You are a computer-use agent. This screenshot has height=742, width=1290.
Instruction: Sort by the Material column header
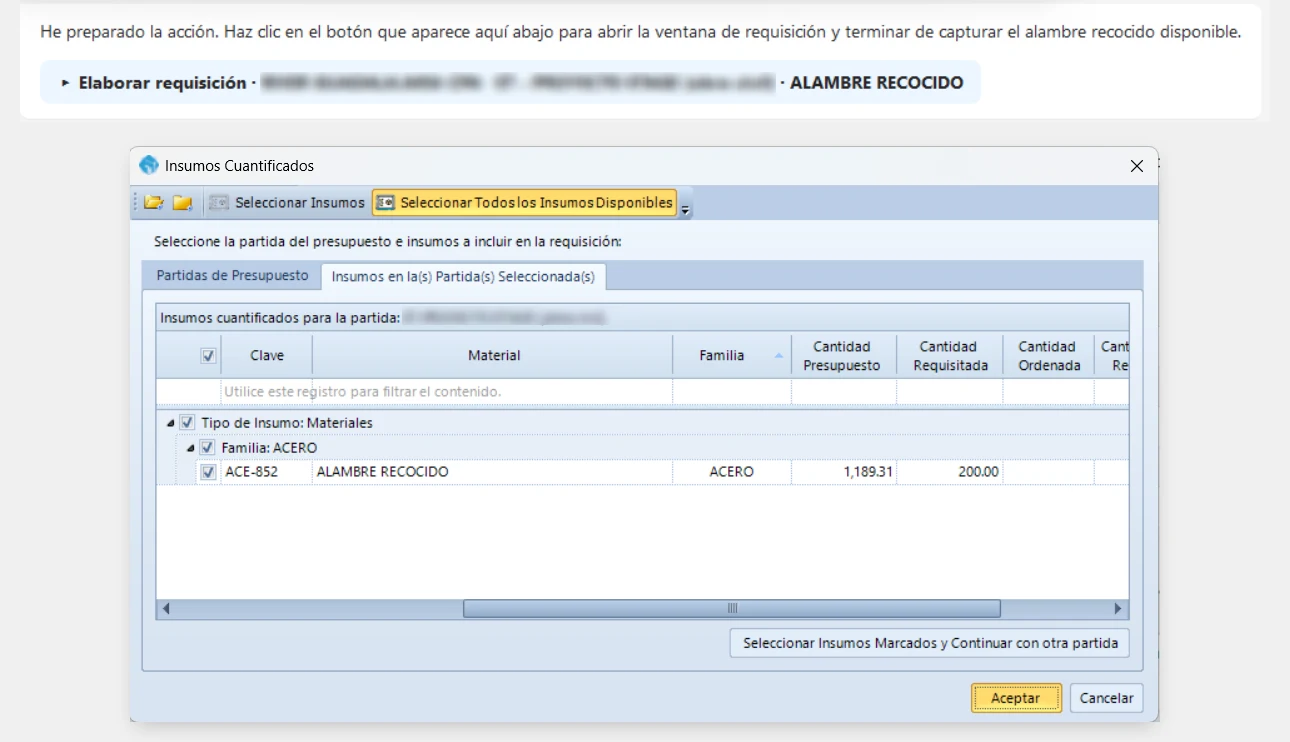493,355
